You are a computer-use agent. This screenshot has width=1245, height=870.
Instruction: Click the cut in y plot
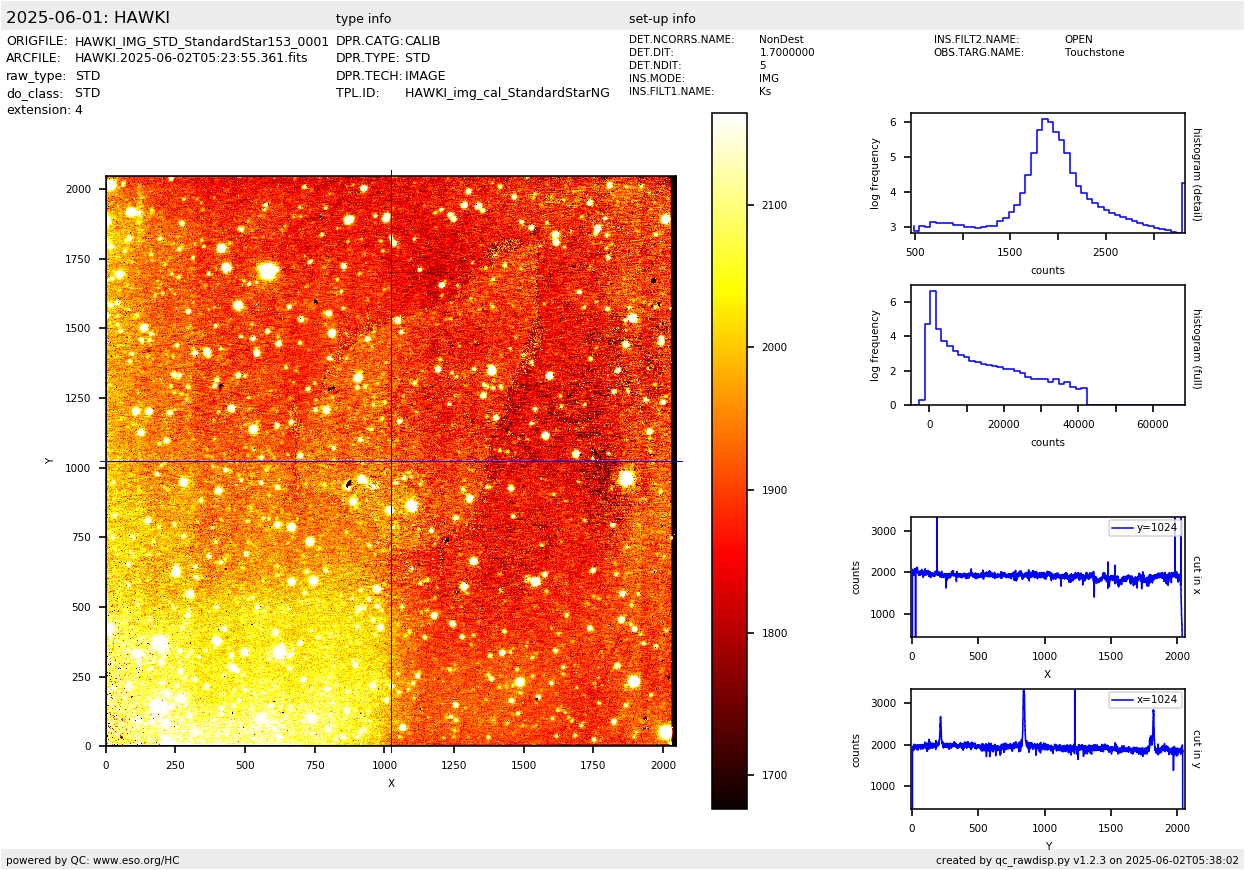(x=1047, y=749)
